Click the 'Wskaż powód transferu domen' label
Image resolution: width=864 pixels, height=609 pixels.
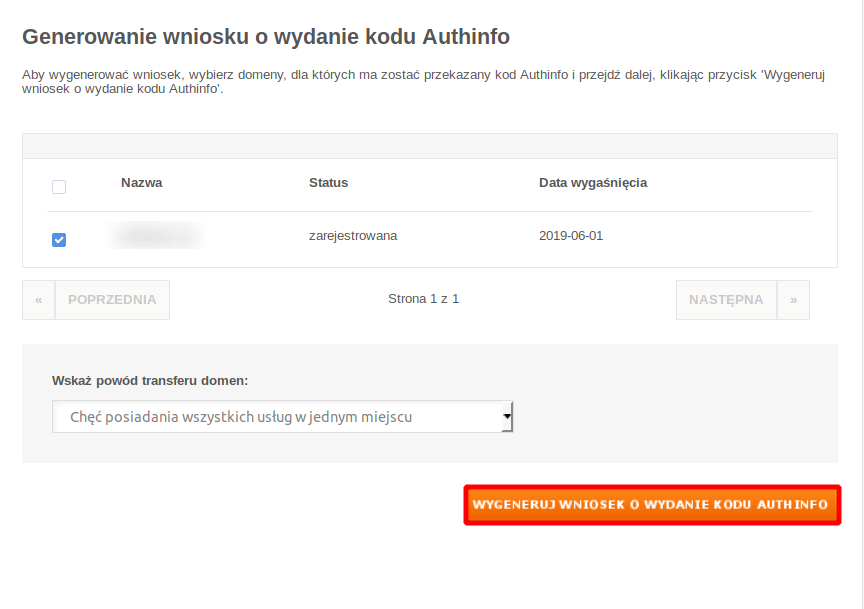point(150,381)
